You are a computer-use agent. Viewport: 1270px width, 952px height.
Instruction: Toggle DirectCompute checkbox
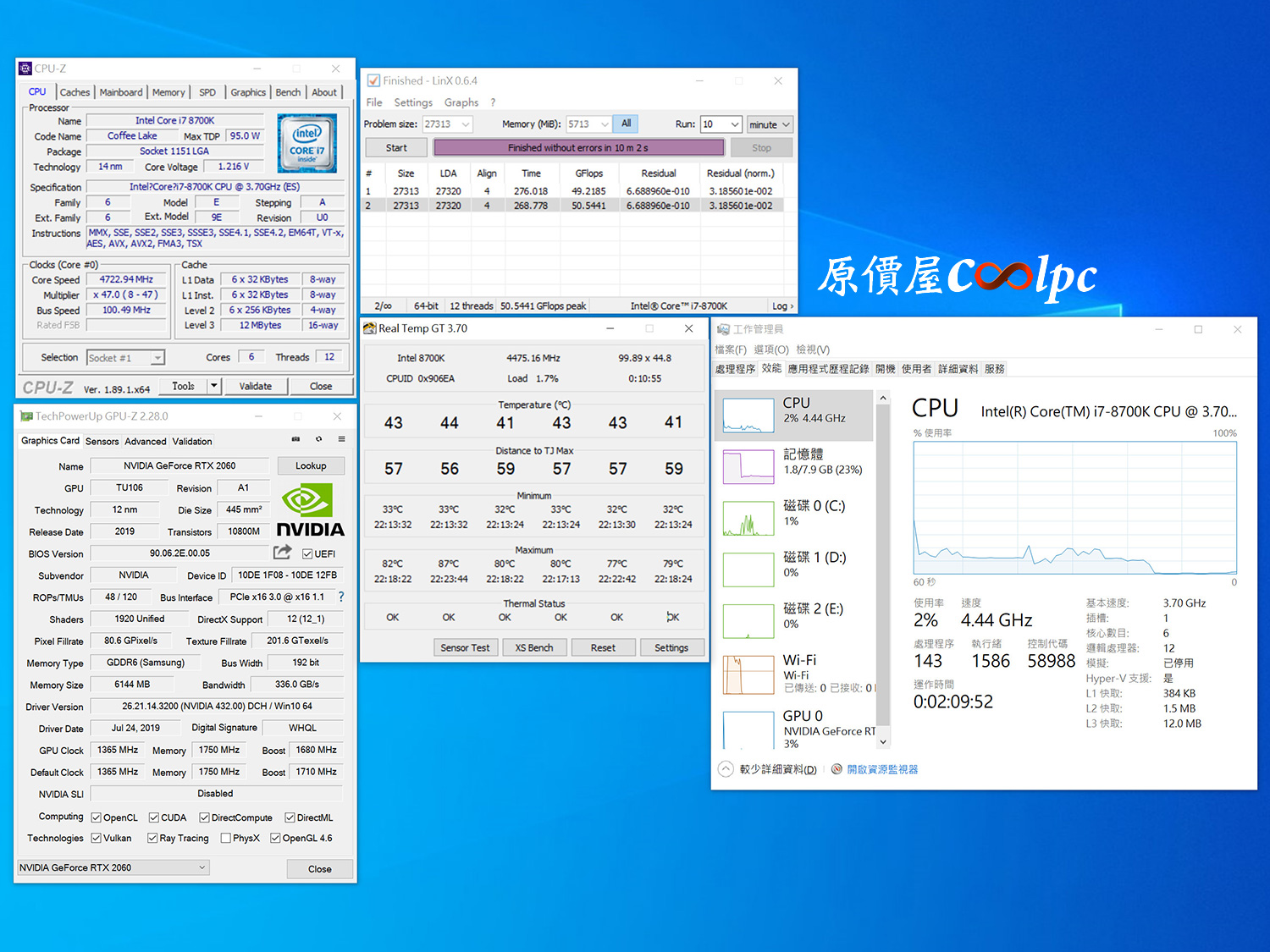click(x=205, y=817)
